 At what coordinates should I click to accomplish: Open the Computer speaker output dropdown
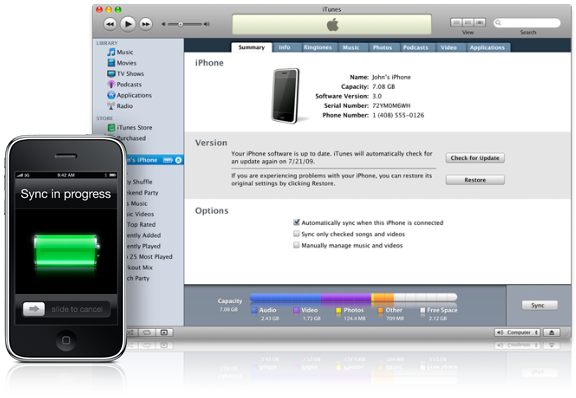(x=518, y=333)
